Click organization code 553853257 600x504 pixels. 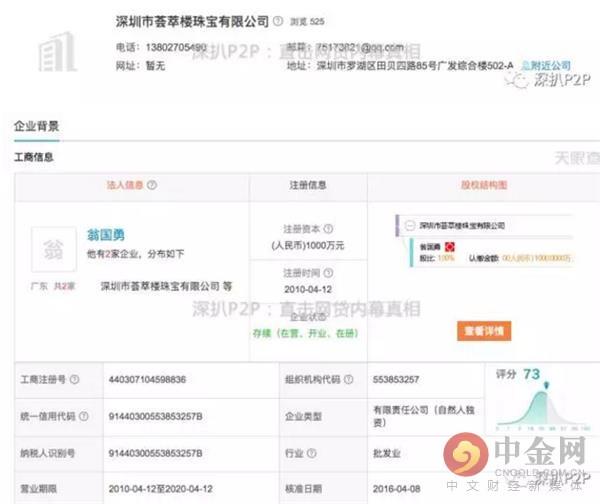point(396,380)
